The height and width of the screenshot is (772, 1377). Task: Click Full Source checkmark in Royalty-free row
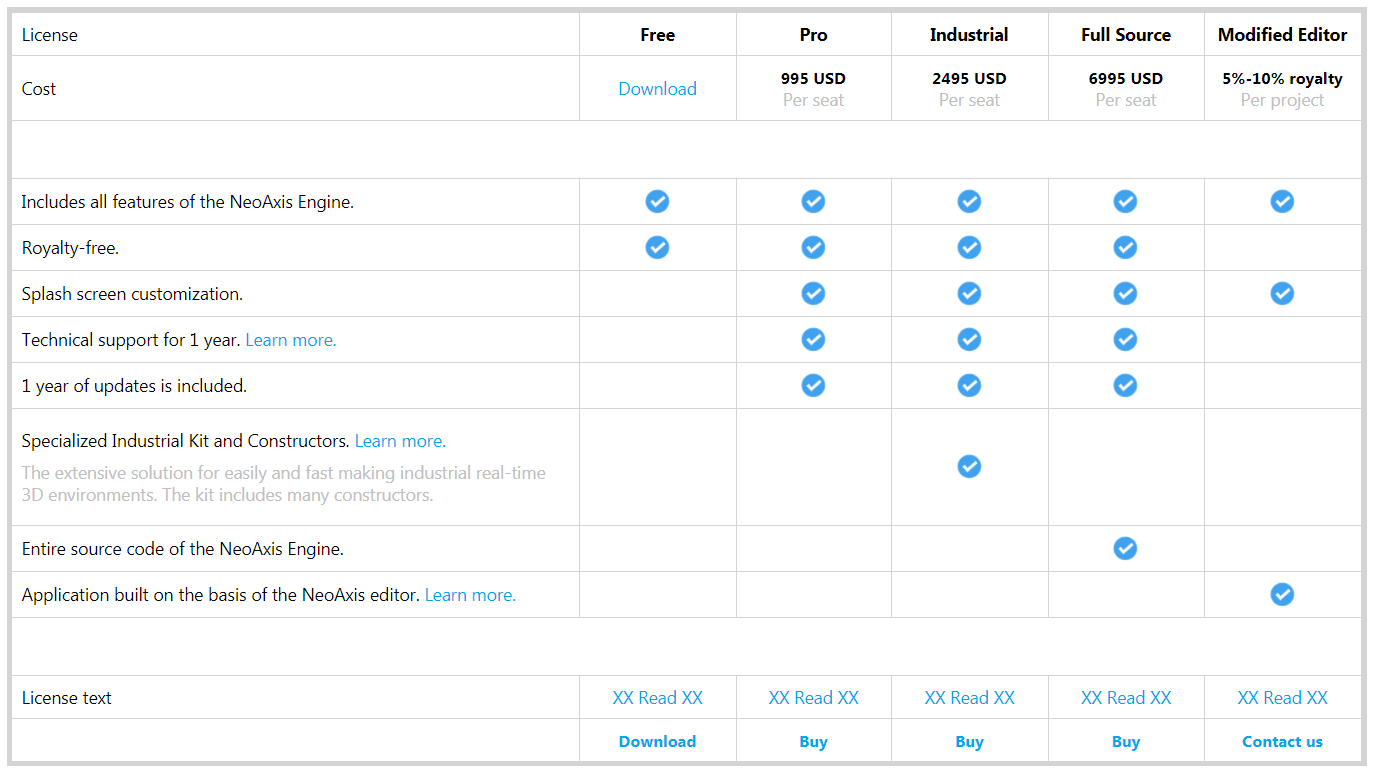(1125, 247)
